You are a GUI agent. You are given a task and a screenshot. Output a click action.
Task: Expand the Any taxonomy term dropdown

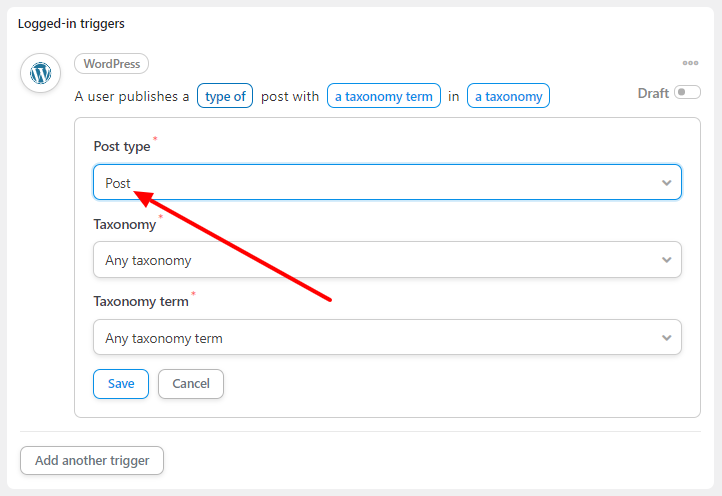pos(387,338)
